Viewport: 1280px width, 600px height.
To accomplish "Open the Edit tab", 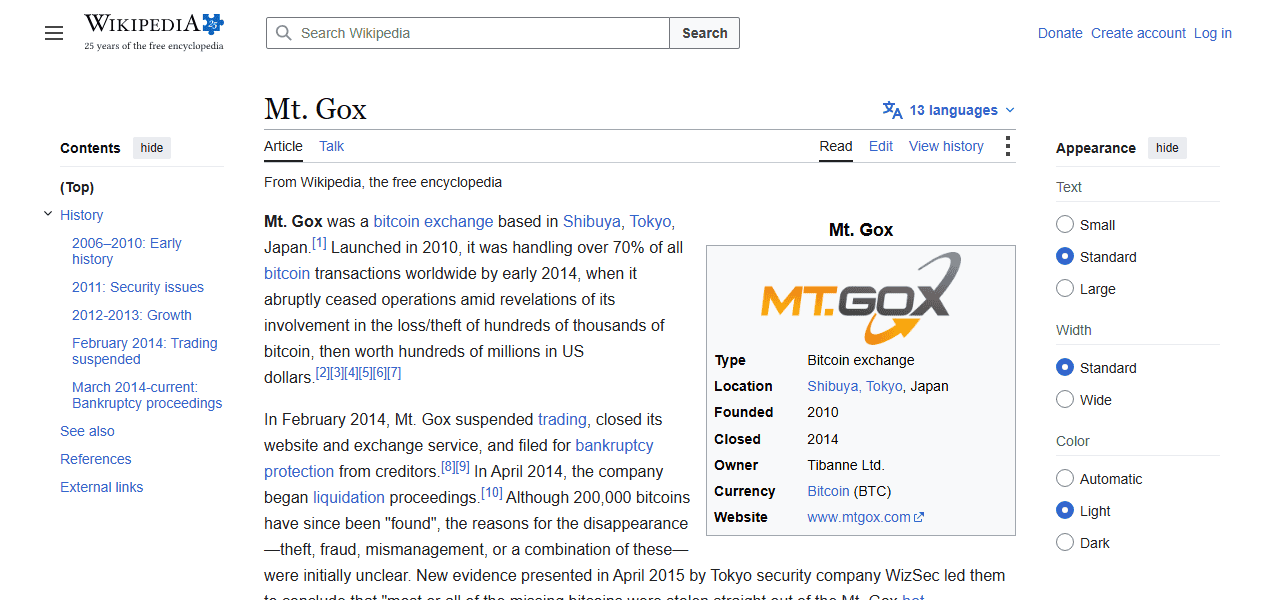I will tap(881, 146).
